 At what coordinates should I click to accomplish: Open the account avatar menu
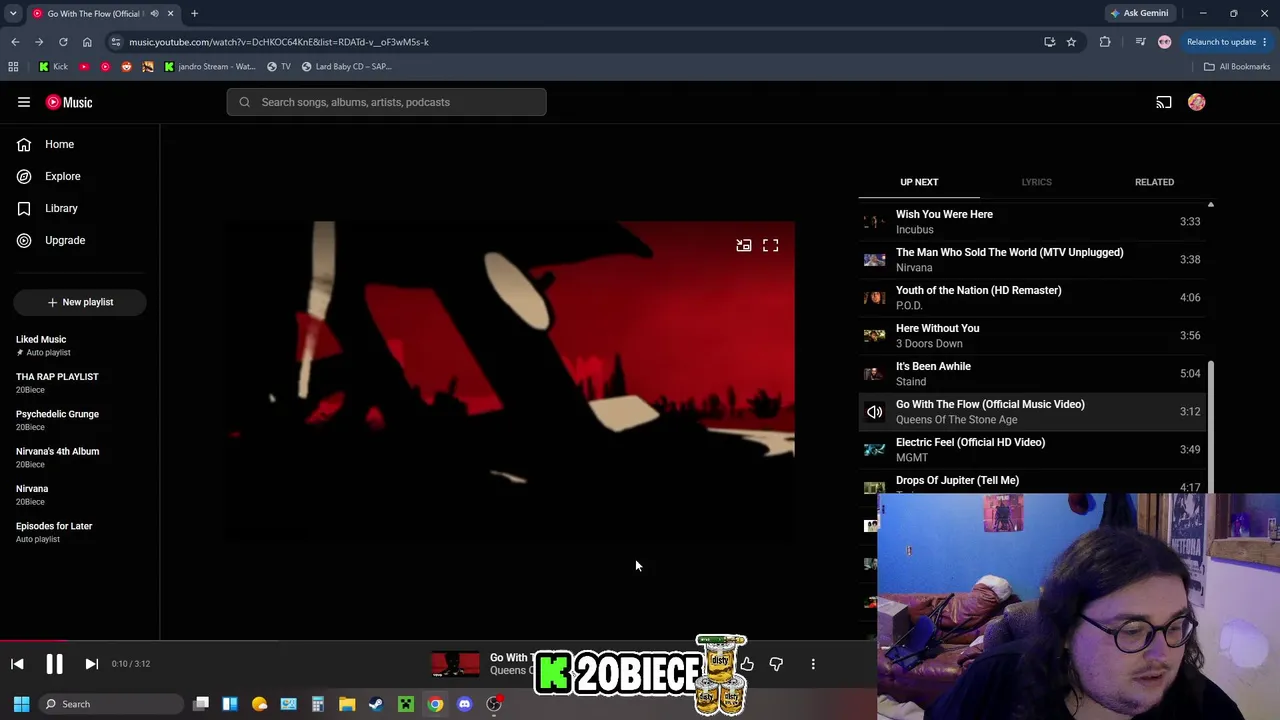click(1196, 102)
